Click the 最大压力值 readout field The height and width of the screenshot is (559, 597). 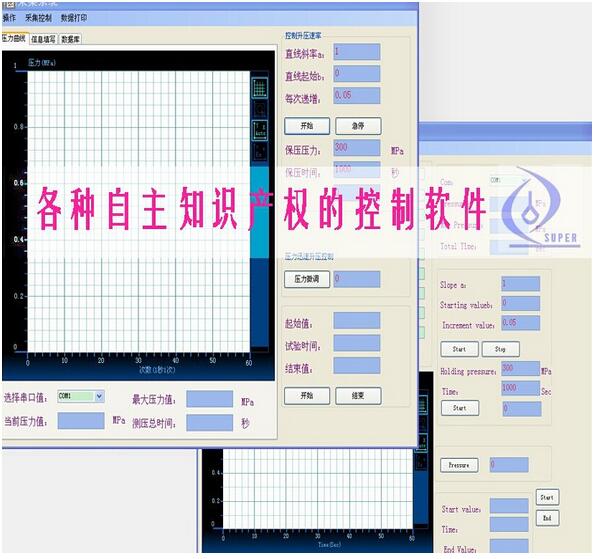(x=209, y=399)
